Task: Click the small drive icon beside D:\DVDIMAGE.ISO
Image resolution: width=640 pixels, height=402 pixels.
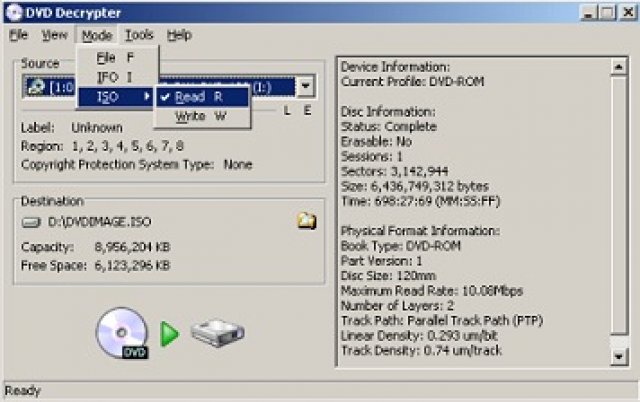Action: pos(31,222)
